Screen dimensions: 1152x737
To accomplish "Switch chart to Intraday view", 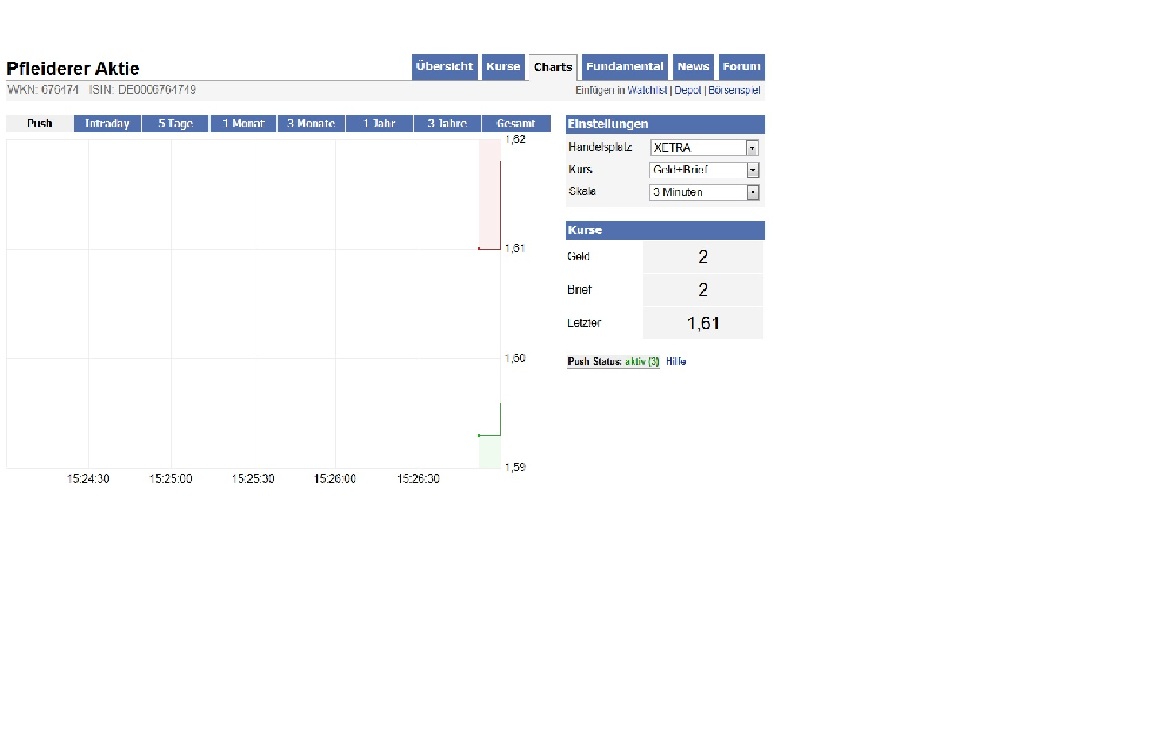I will click(107, 123).
